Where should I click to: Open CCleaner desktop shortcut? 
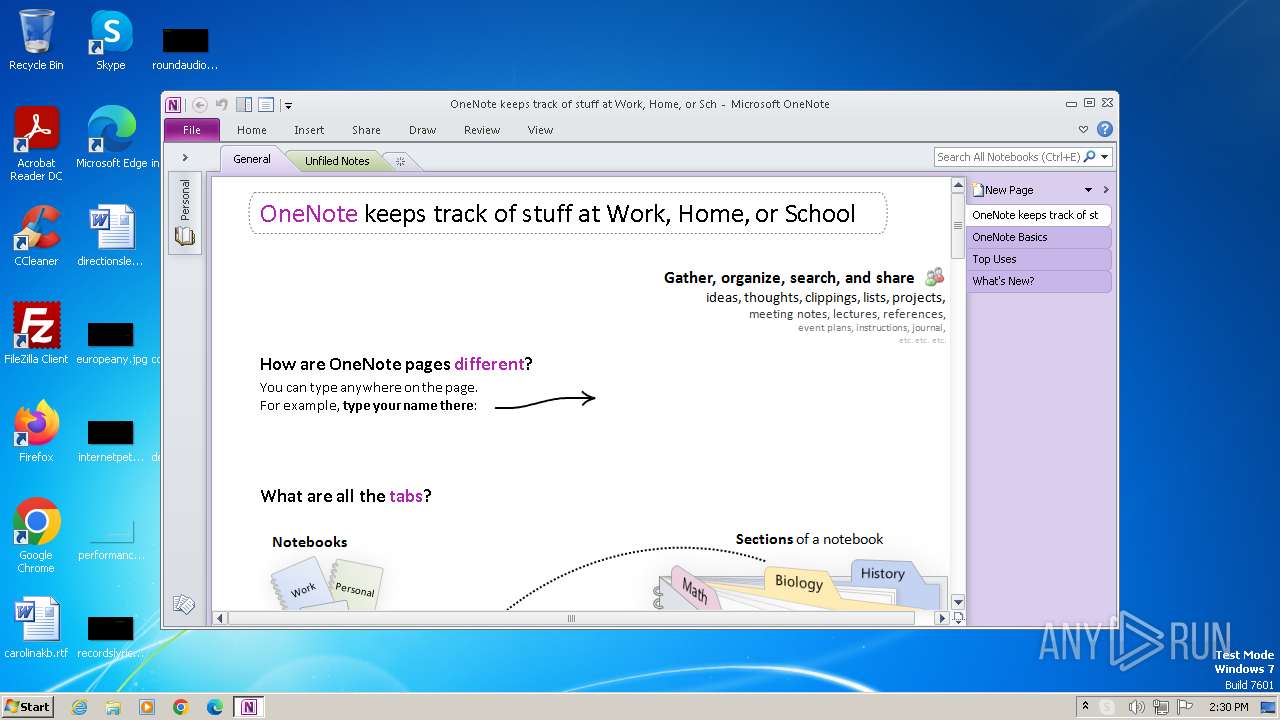click(x=36, y=236)
